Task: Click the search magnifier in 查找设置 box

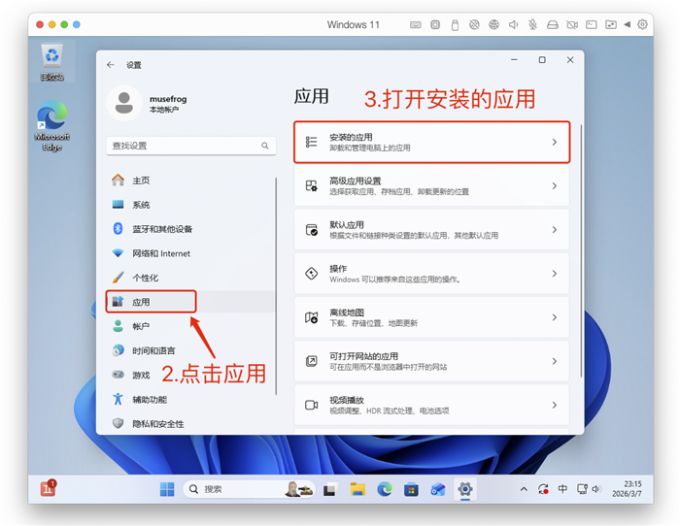Action: pos(265,146)
